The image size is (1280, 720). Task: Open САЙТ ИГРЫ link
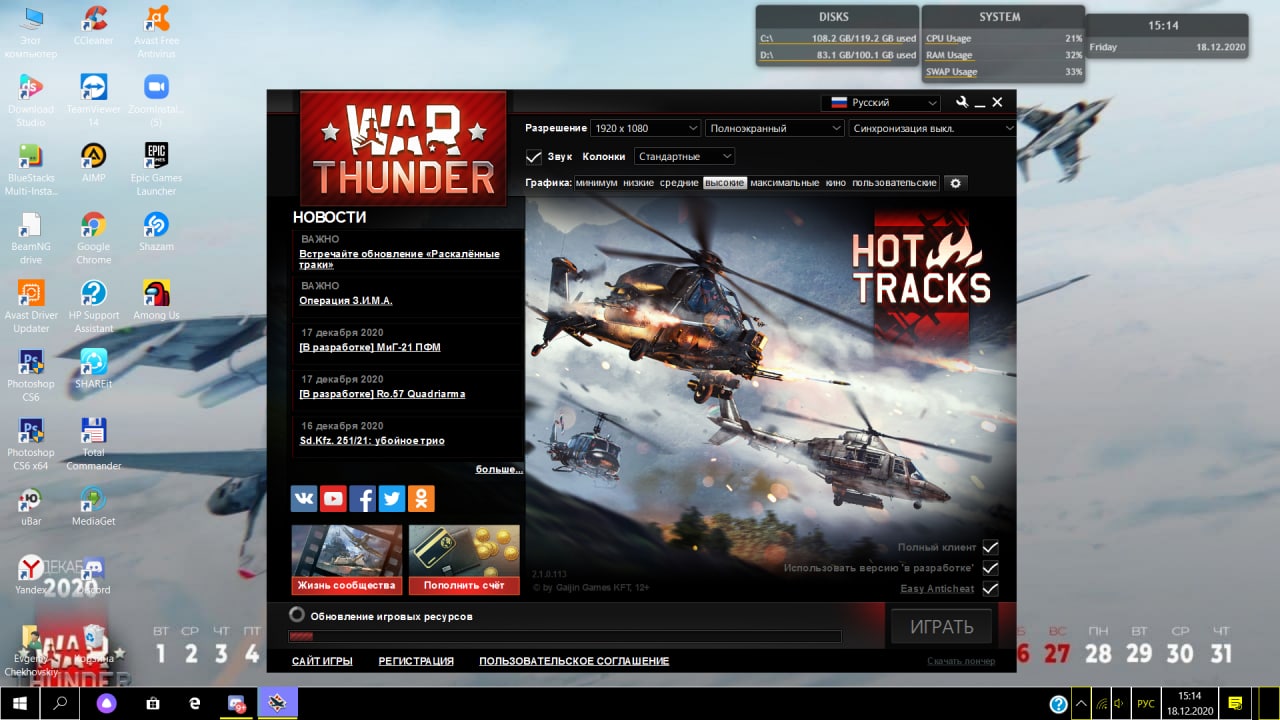pyautogui.click(x=322, y=661)
